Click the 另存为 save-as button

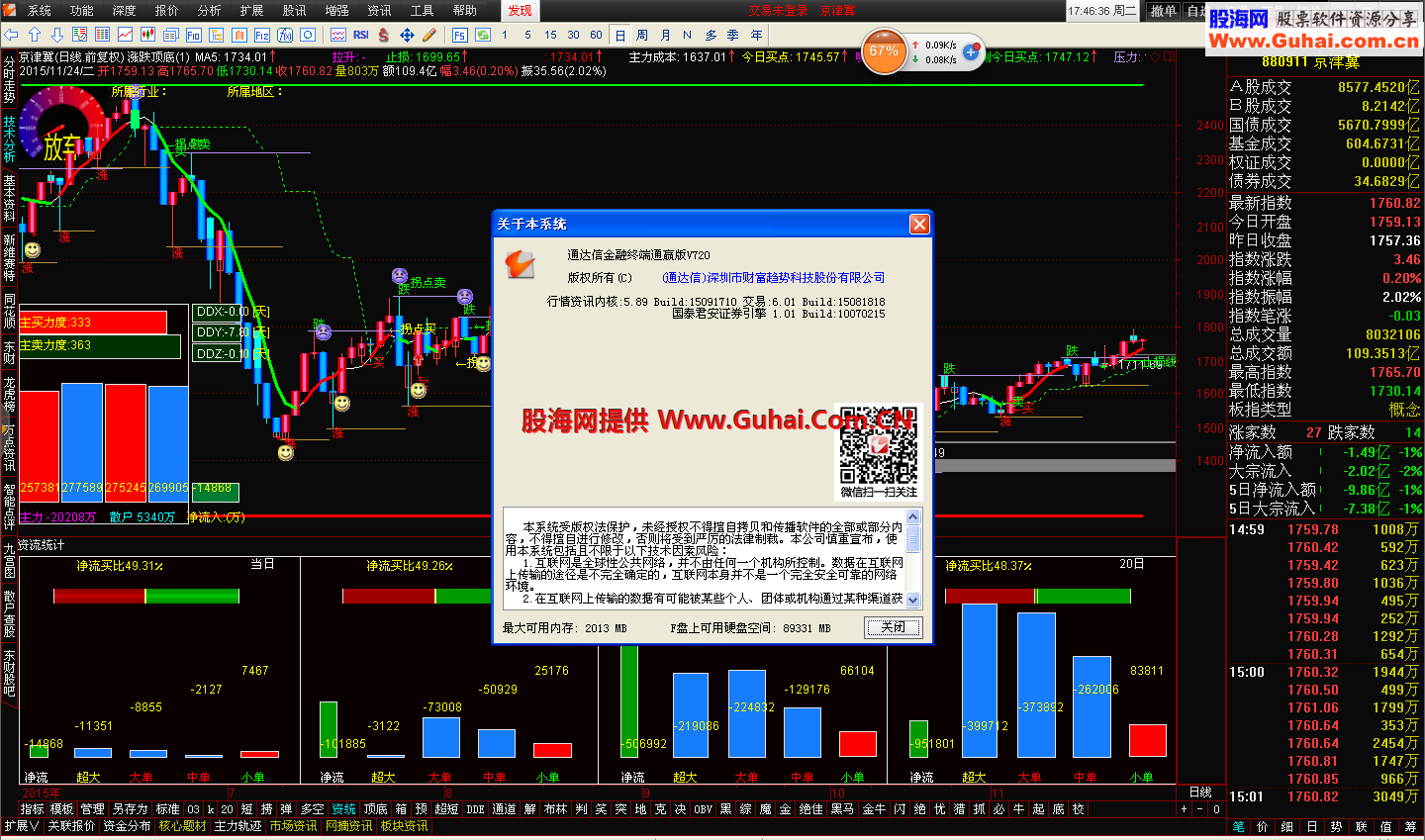click(130, 809)
